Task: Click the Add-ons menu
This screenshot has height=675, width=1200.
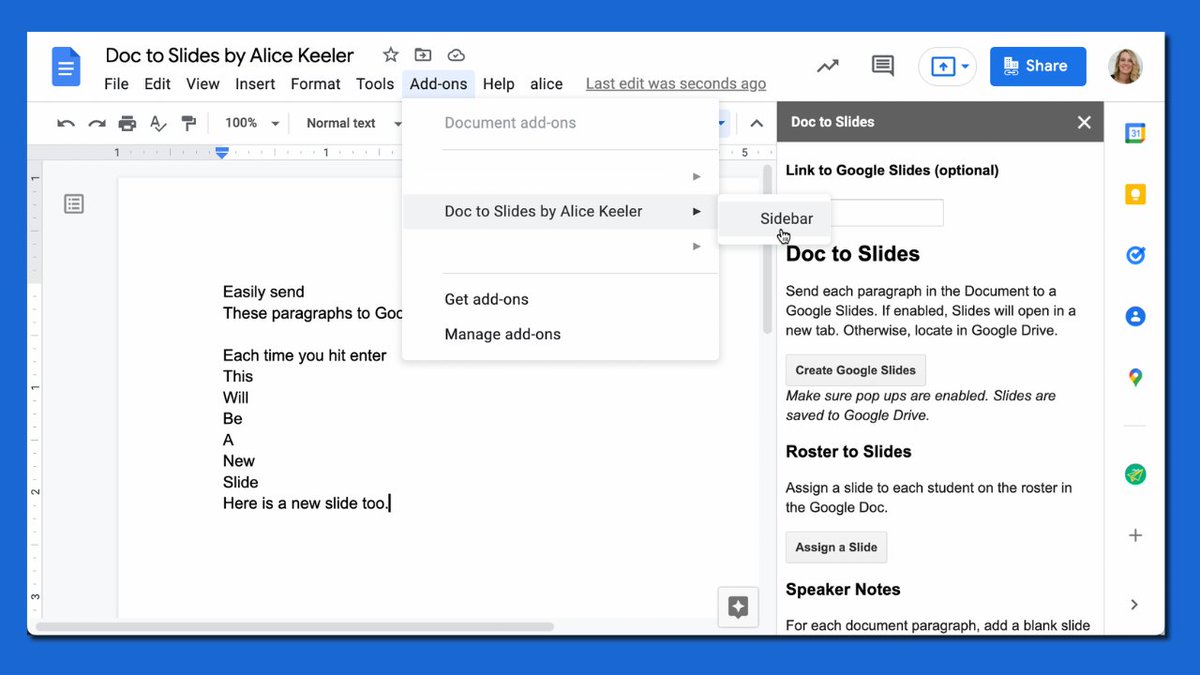Action: pos(438,84)
